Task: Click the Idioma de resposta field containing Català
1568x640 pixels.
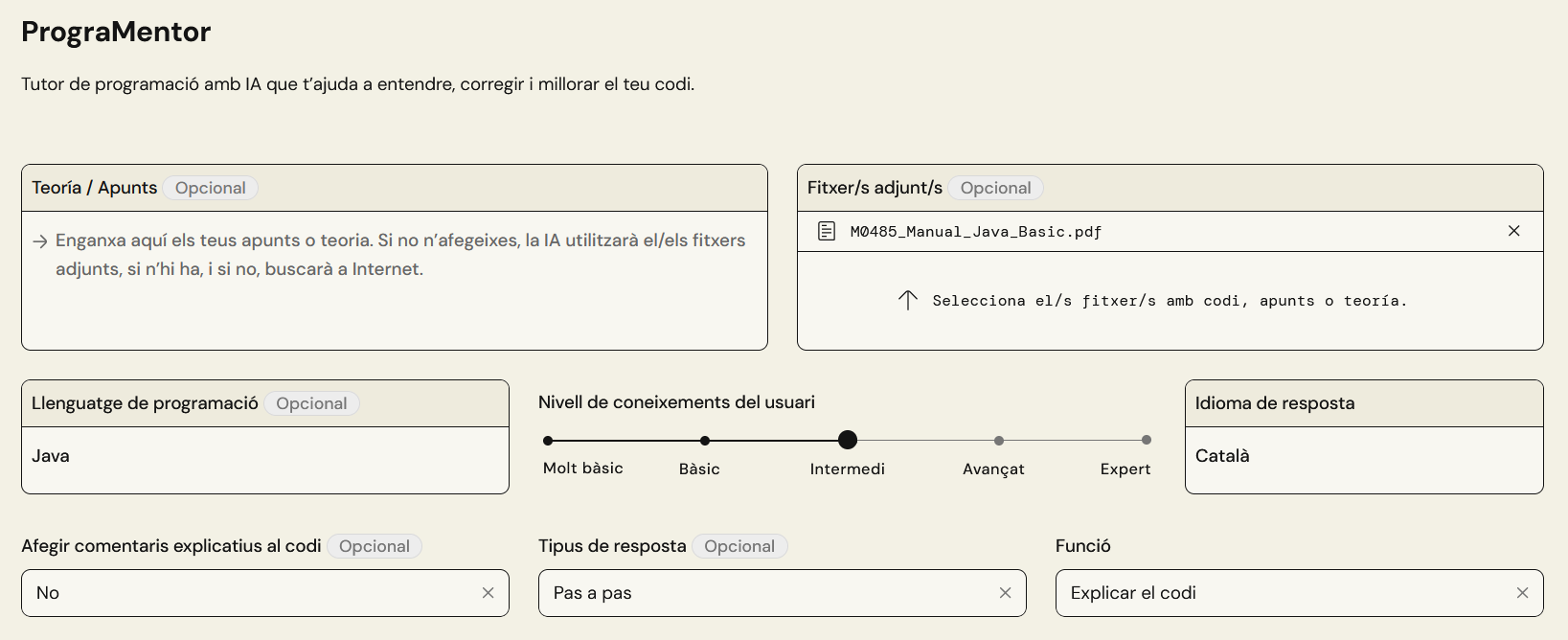Action: [x=1364, y=460]
